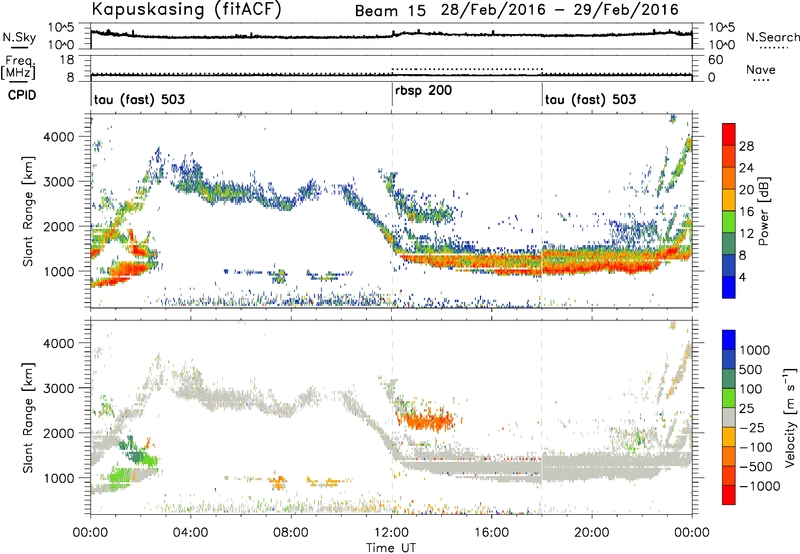
Task: Click the 60 tick on Nave axis
Action: point(715,60)
